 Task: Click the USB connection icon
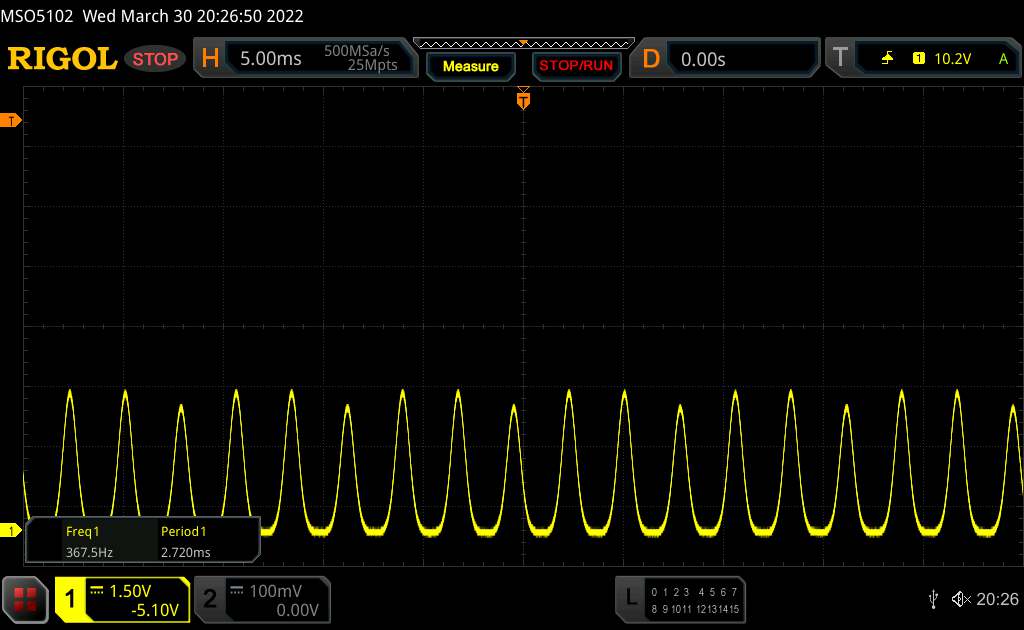pos(933,599)
